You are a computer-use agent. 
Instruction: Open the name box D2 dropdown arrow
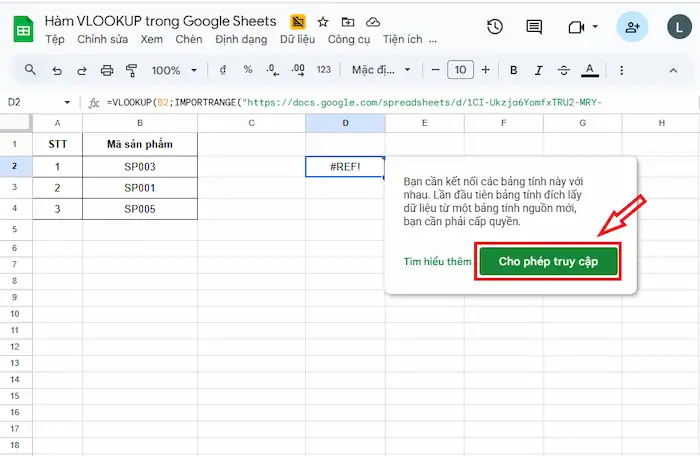point(67,102)
